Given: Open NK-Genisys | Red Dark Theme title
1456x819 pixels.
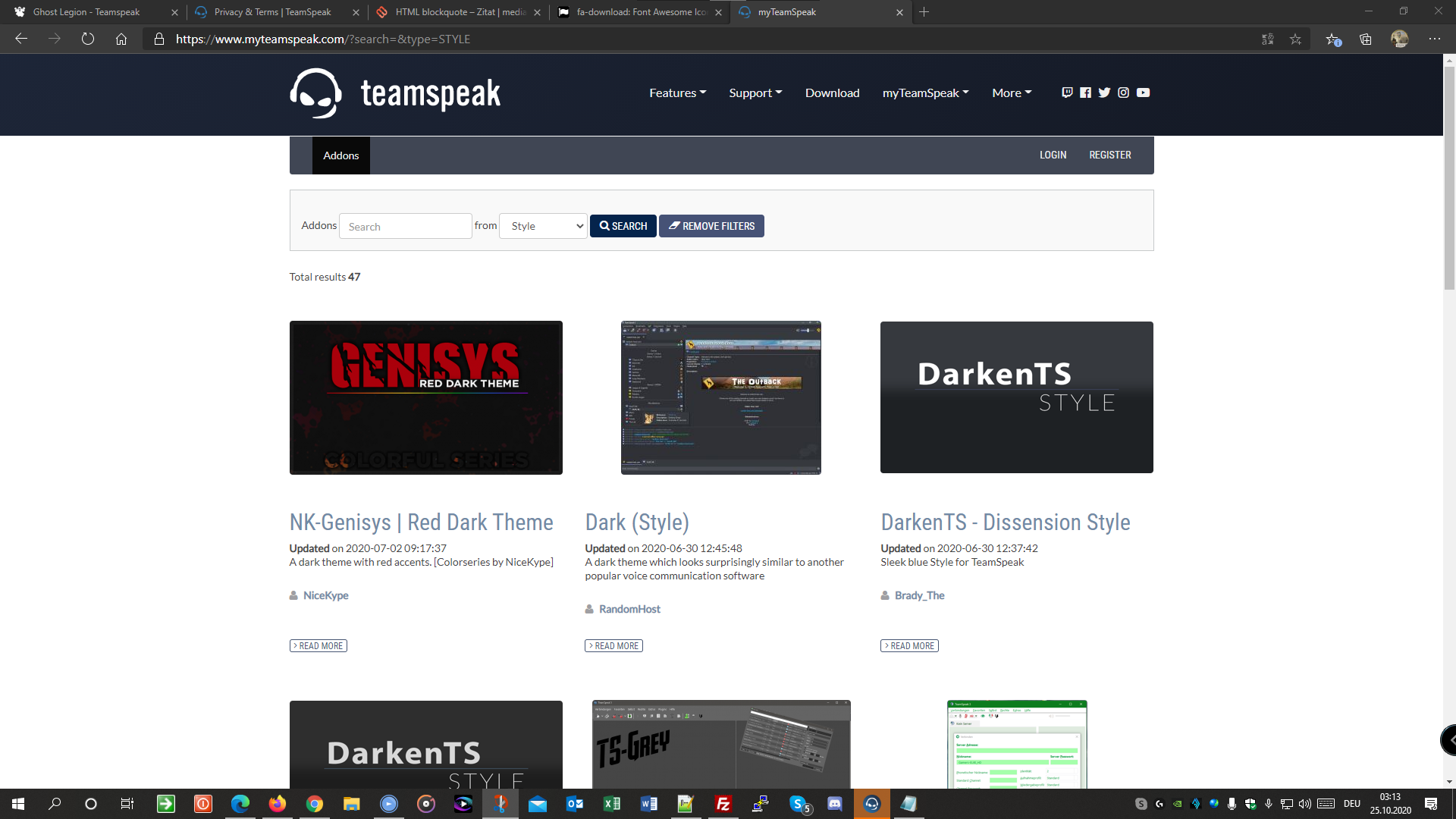Looking at the screenshot, I should [421, 522].
